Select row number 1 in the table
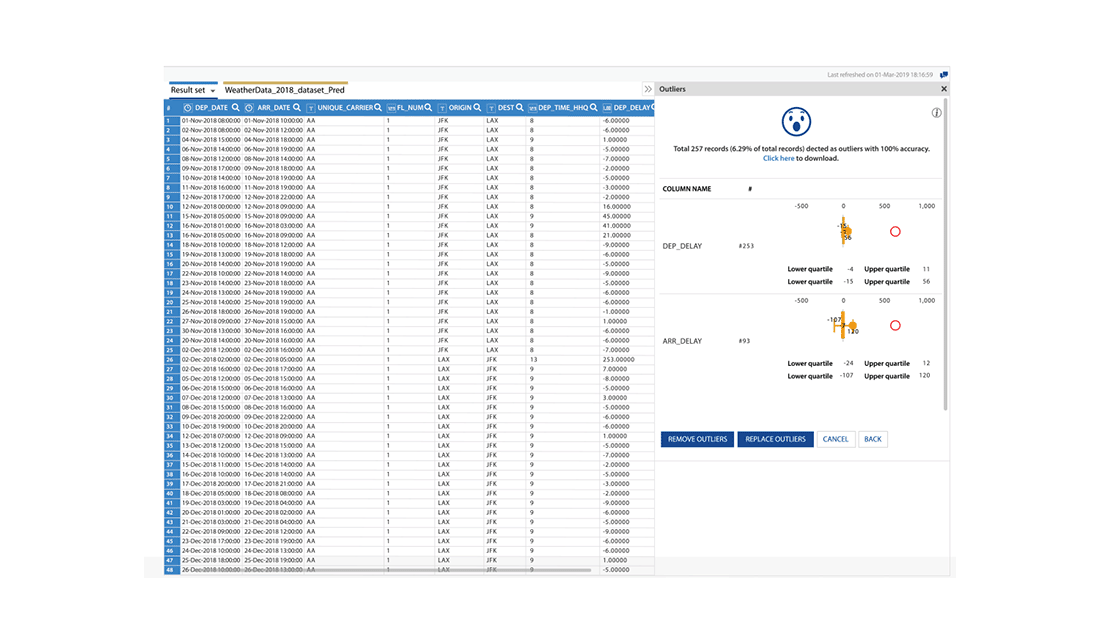The width and height of the screenshot is (1100, 640). click(x=171, y=121)
